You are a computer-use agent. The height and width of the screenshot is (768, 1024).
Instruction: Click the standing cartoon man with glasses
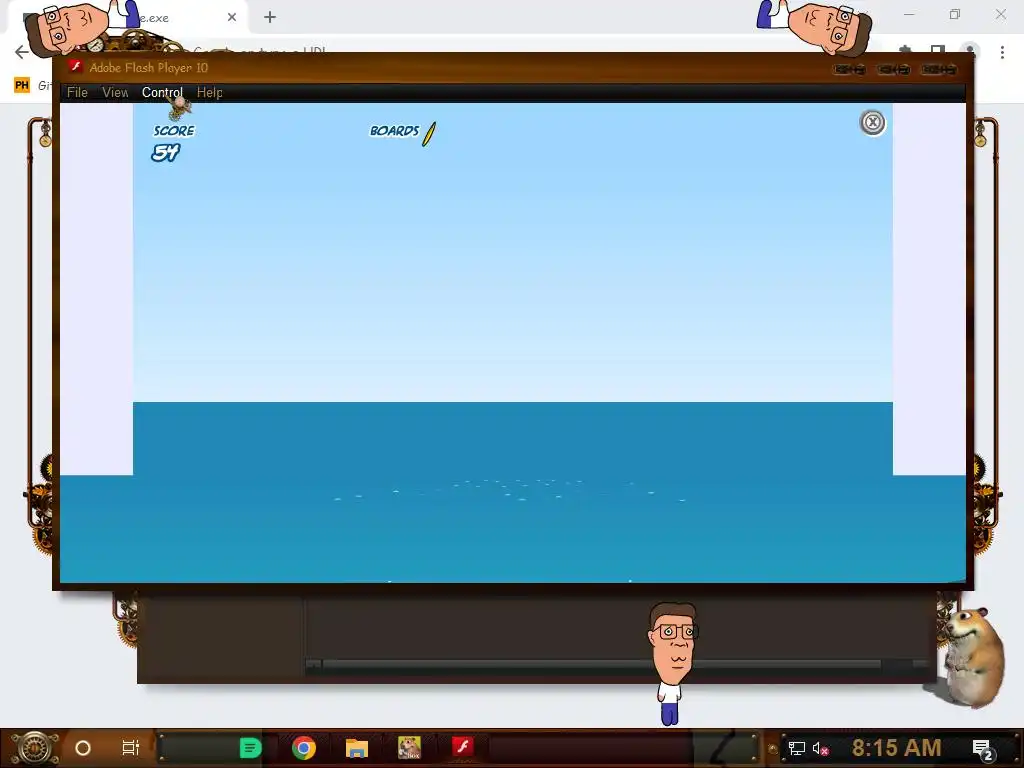click(x=673, y=663)
